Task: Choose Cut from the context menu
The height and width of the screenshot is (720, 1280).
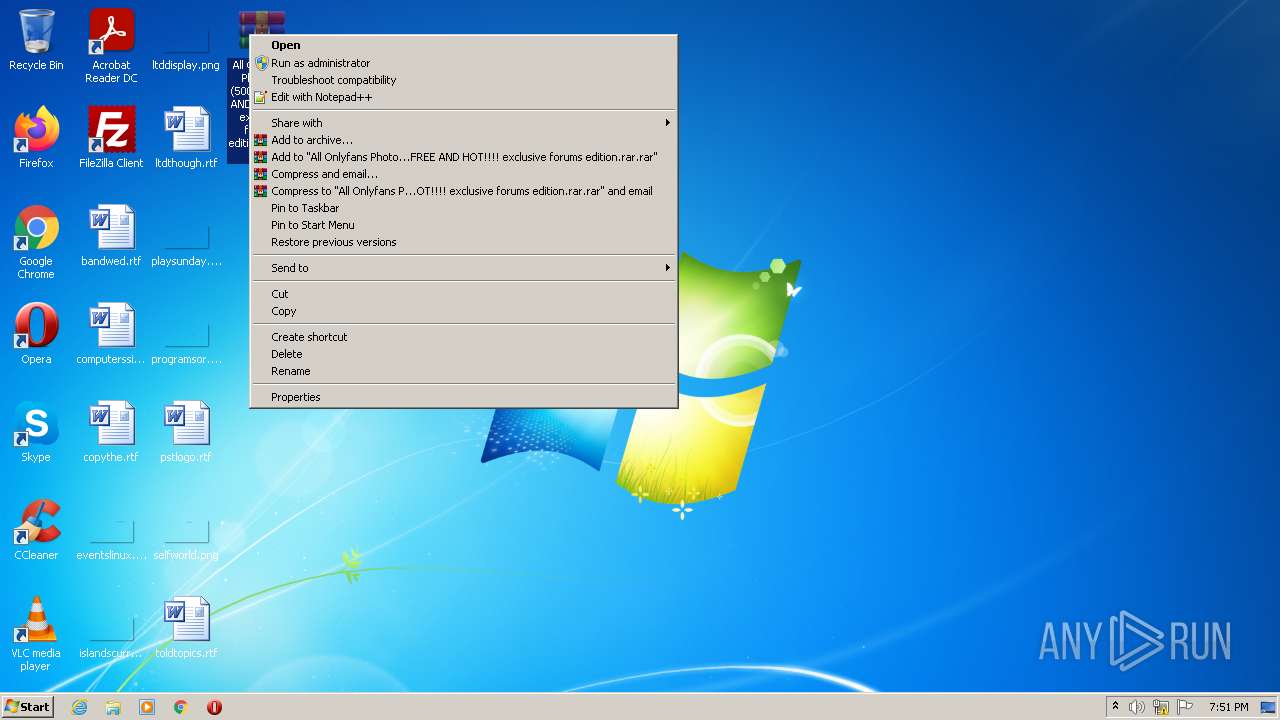Action: [463, 294]
